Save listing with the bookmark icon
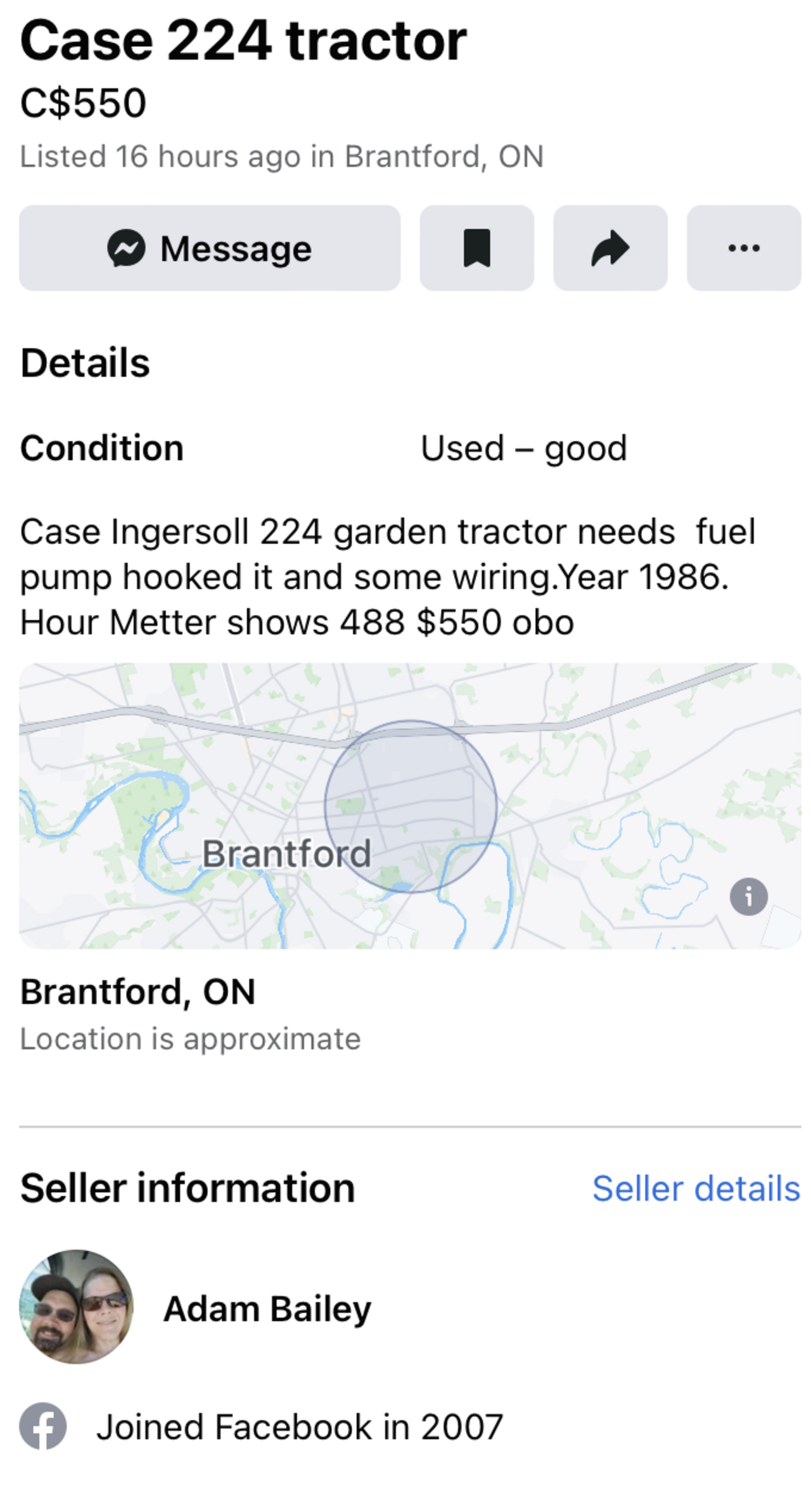The width and height of the screenshot is (811, 1512). 476,248
